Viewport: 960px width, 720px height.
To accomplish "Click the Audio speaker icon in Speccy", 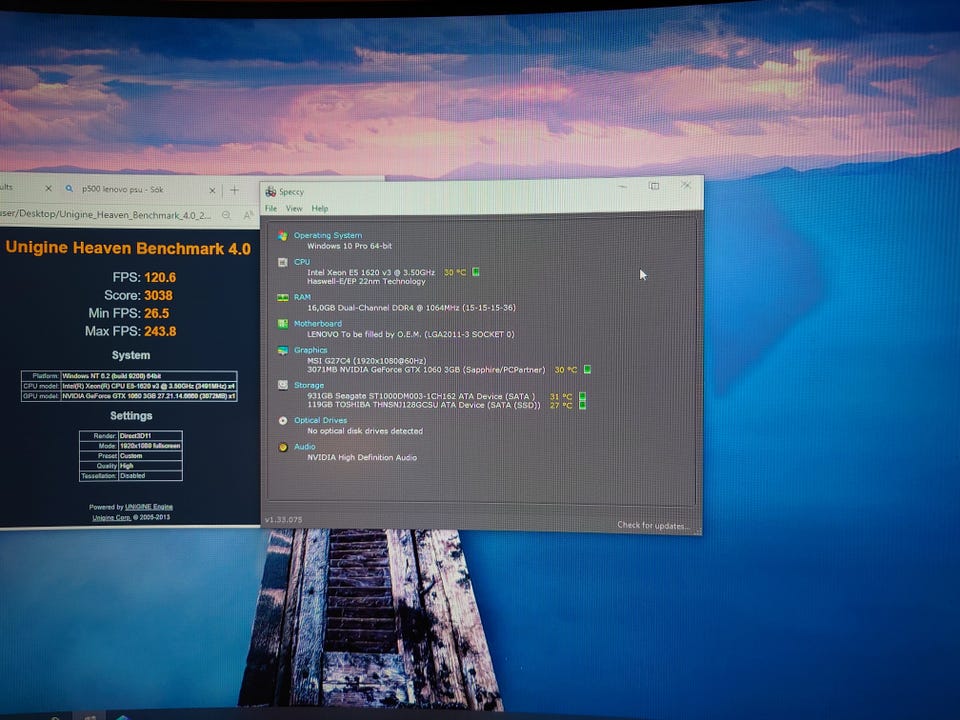I will click(x=282, y=447).
